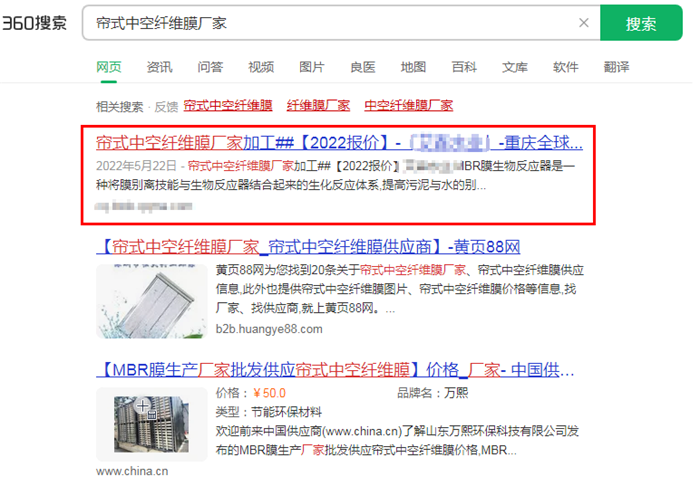Go to the 百科 tab

coord(464,67)
